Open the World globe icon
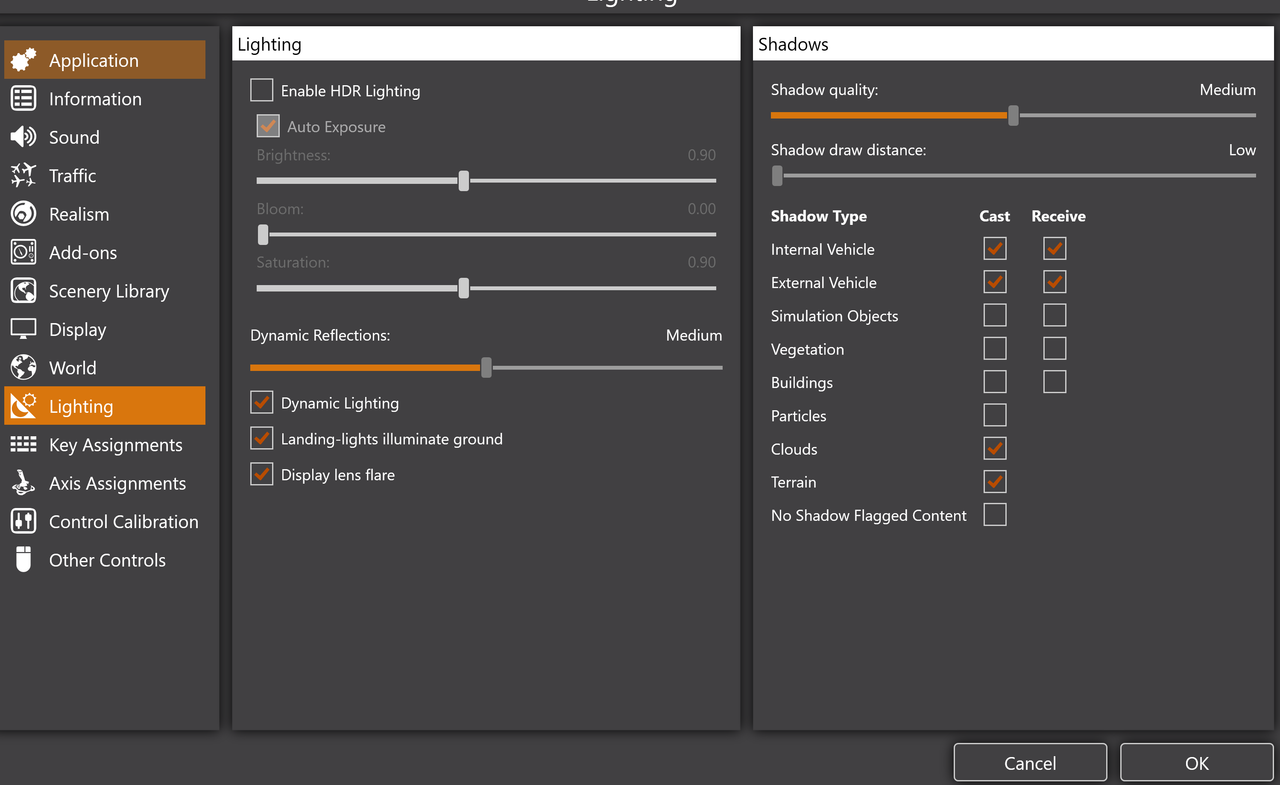 (23, 368)
